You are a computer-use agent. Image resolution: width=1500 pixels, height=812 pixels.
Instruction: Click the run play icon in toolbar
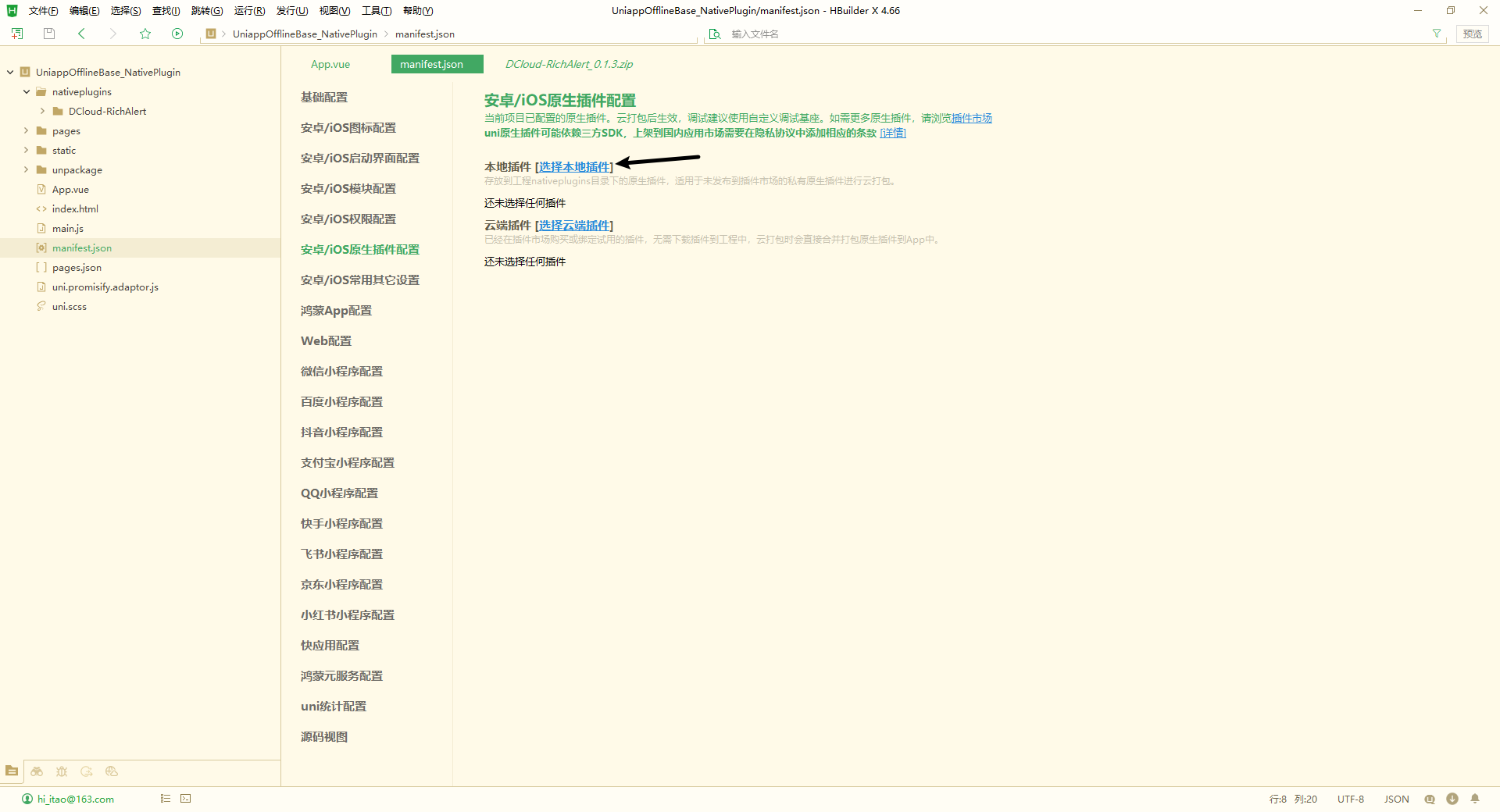(177, 34)
